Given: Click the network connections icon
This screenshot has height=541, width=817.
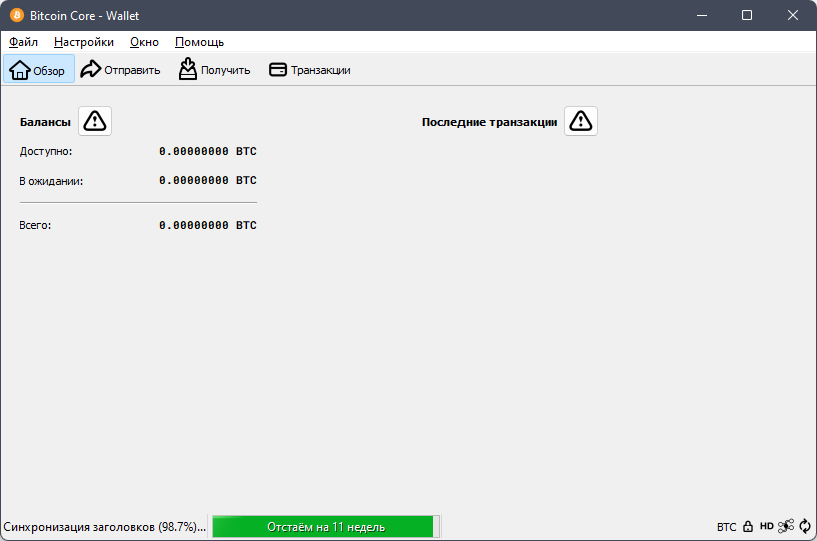Looking at the screenshot, I should coord(786,526).
